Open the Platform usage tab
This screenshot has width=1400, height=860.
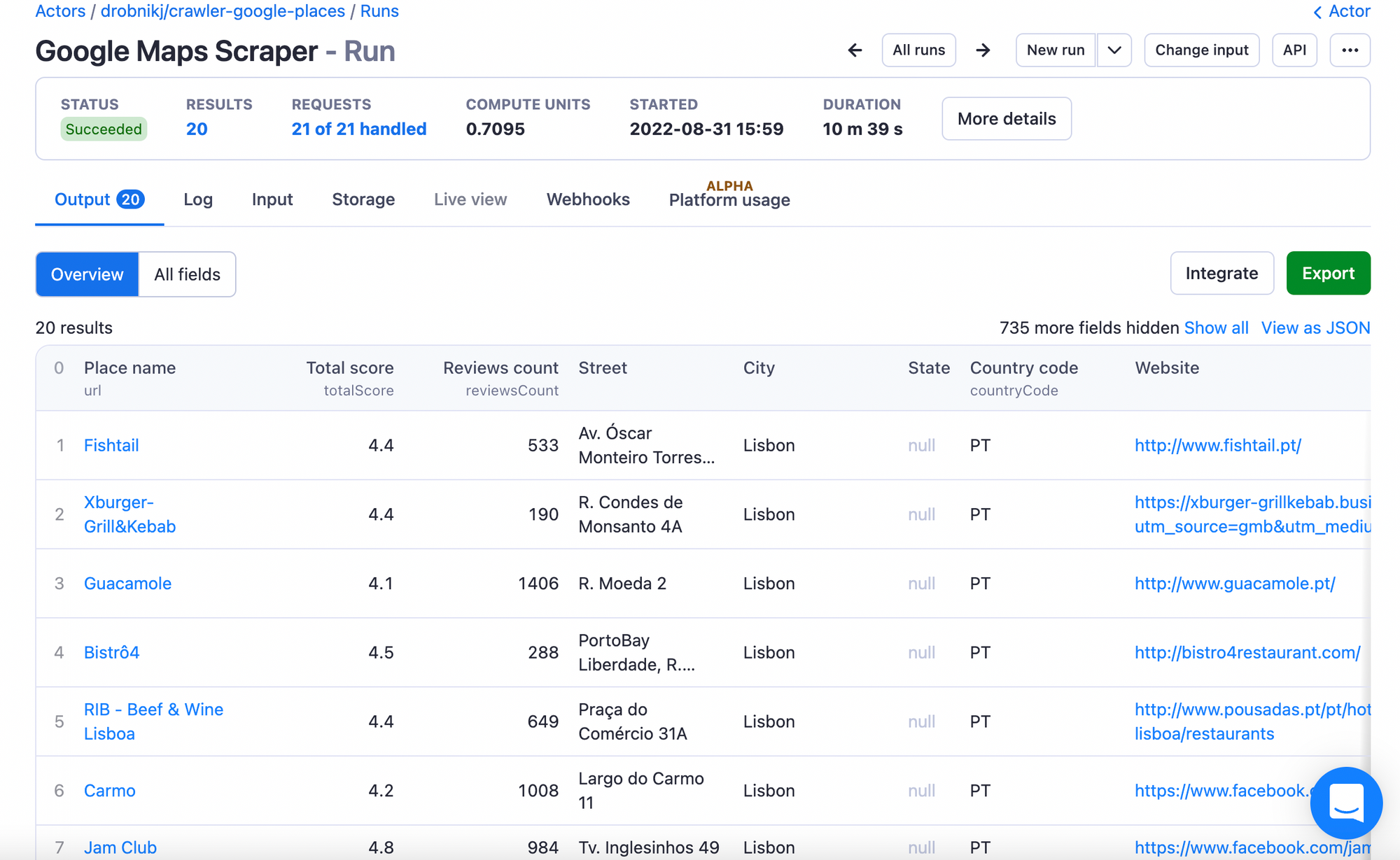(x=729, y=199)
